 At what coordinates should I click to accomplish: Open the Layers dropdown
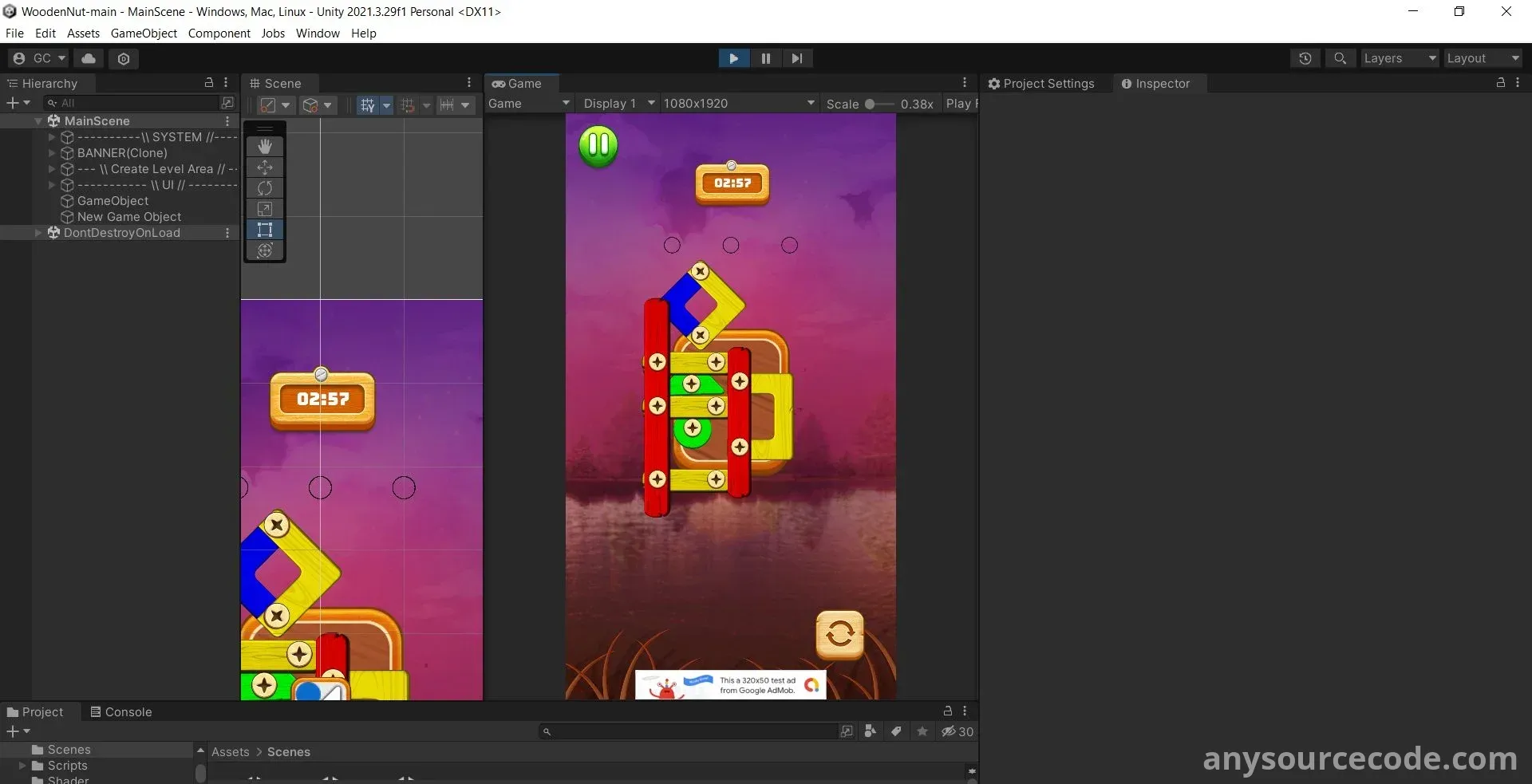1399,58
